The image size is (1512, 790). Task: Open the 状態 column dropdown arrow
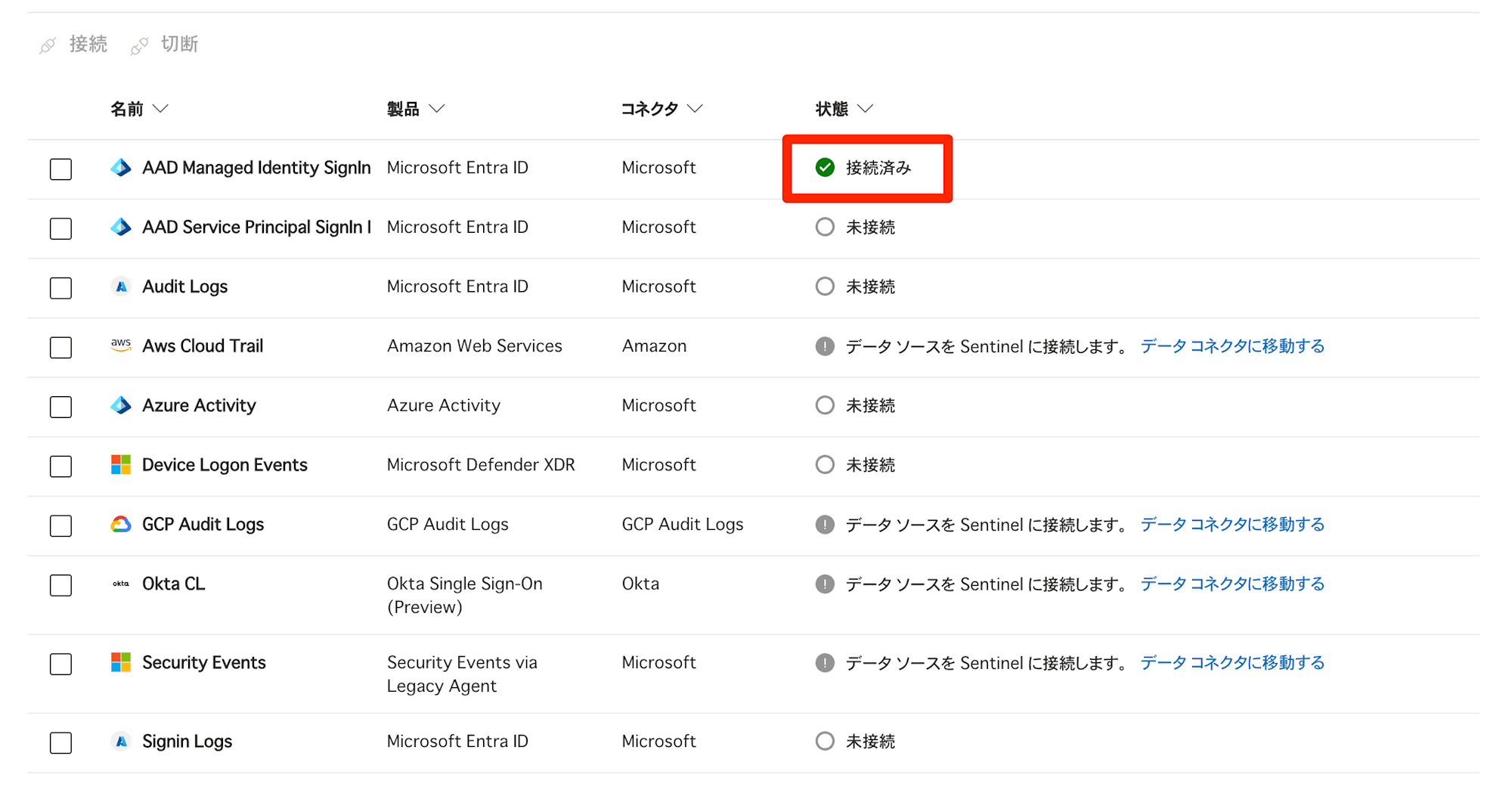click(x=866, y=109)
